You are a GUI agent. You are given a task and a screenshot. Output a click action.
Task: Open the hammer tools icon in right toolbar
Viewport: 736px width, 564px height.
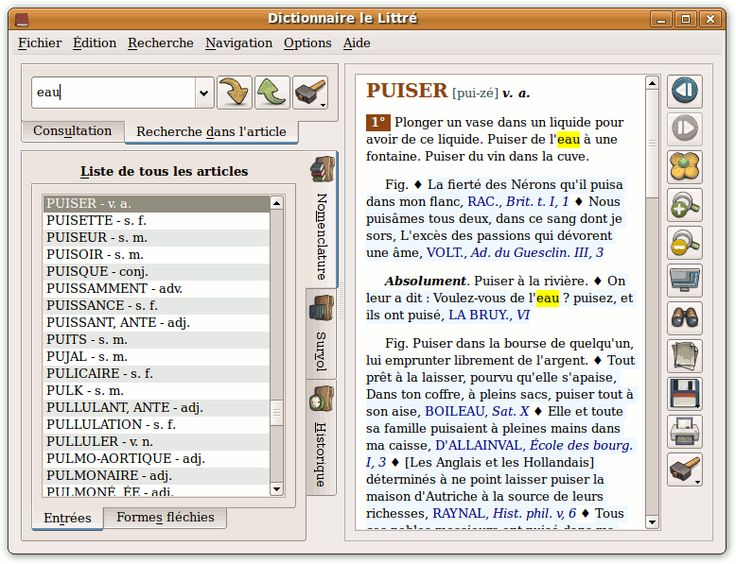point(685,470)
